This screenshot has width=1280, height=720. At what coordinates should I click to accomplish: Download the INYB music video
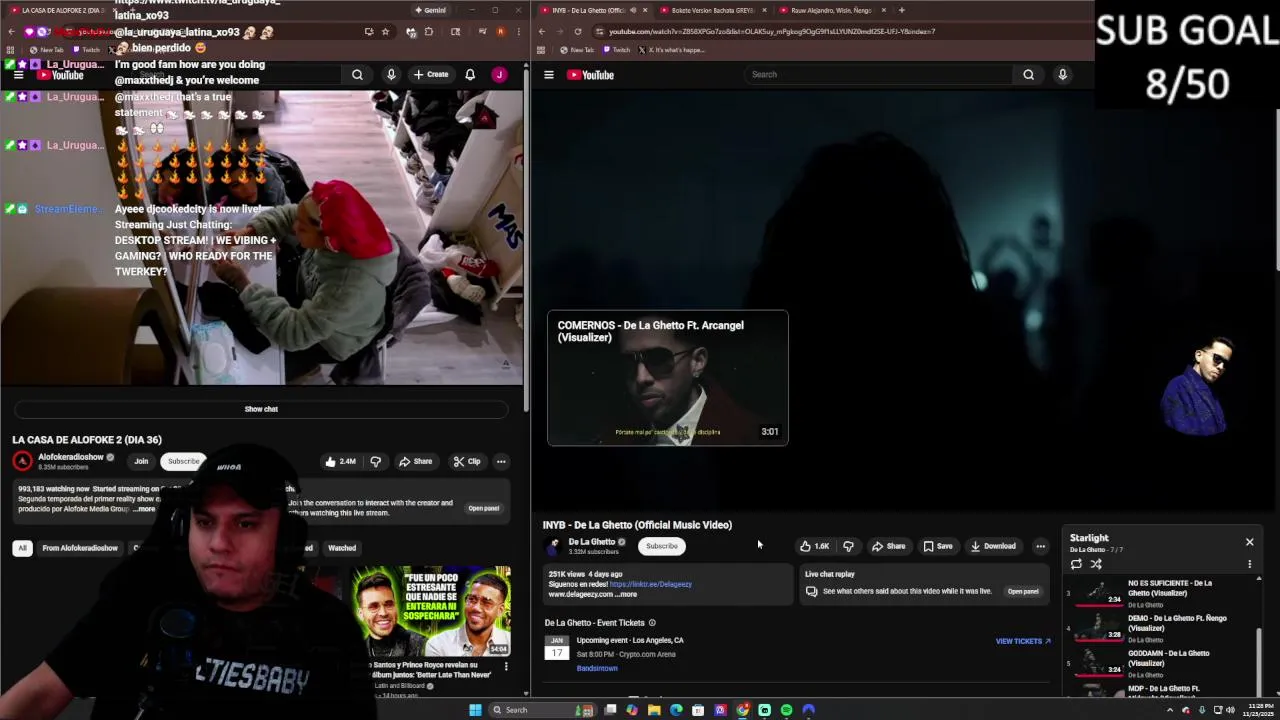992,546
